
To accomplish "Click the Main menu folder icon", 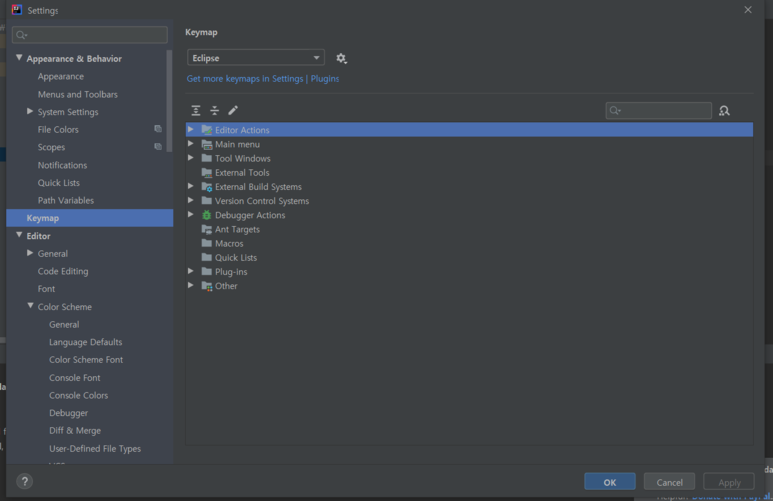I will (x=207, y=144).
